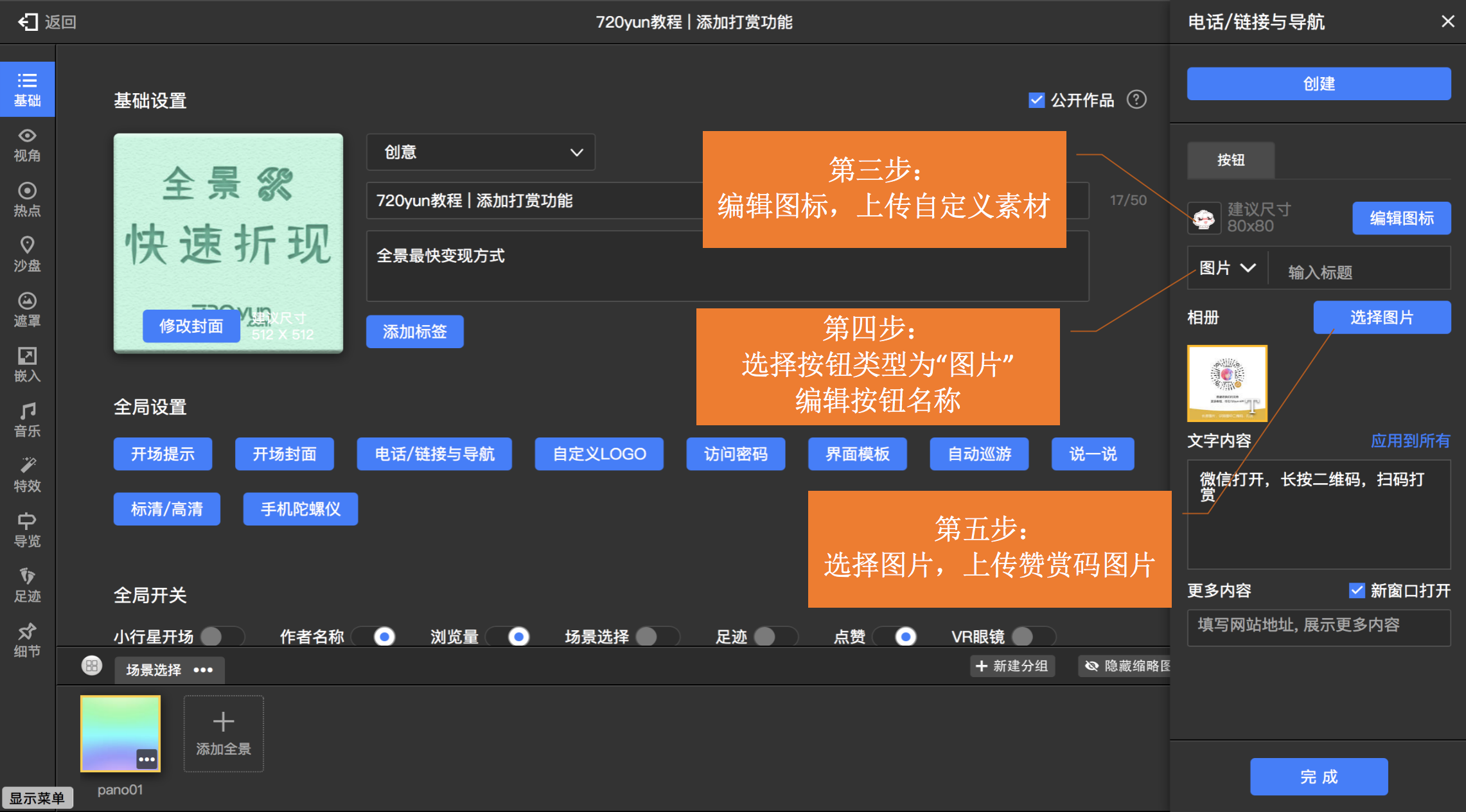Click the help question mark icon
This screenshot has width=1466, height=812.
1136,100
